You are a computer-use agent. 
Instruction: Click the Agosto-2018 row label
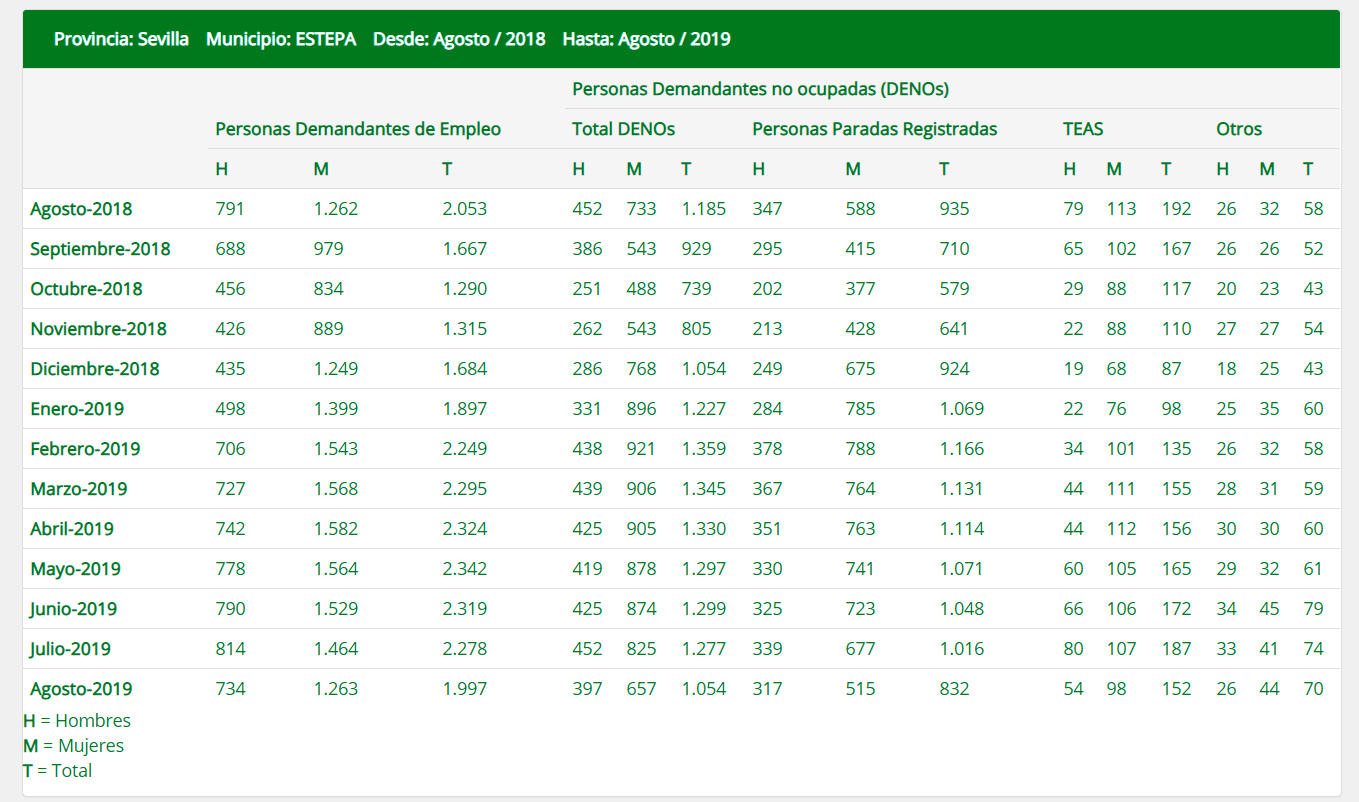click(81, 209)
